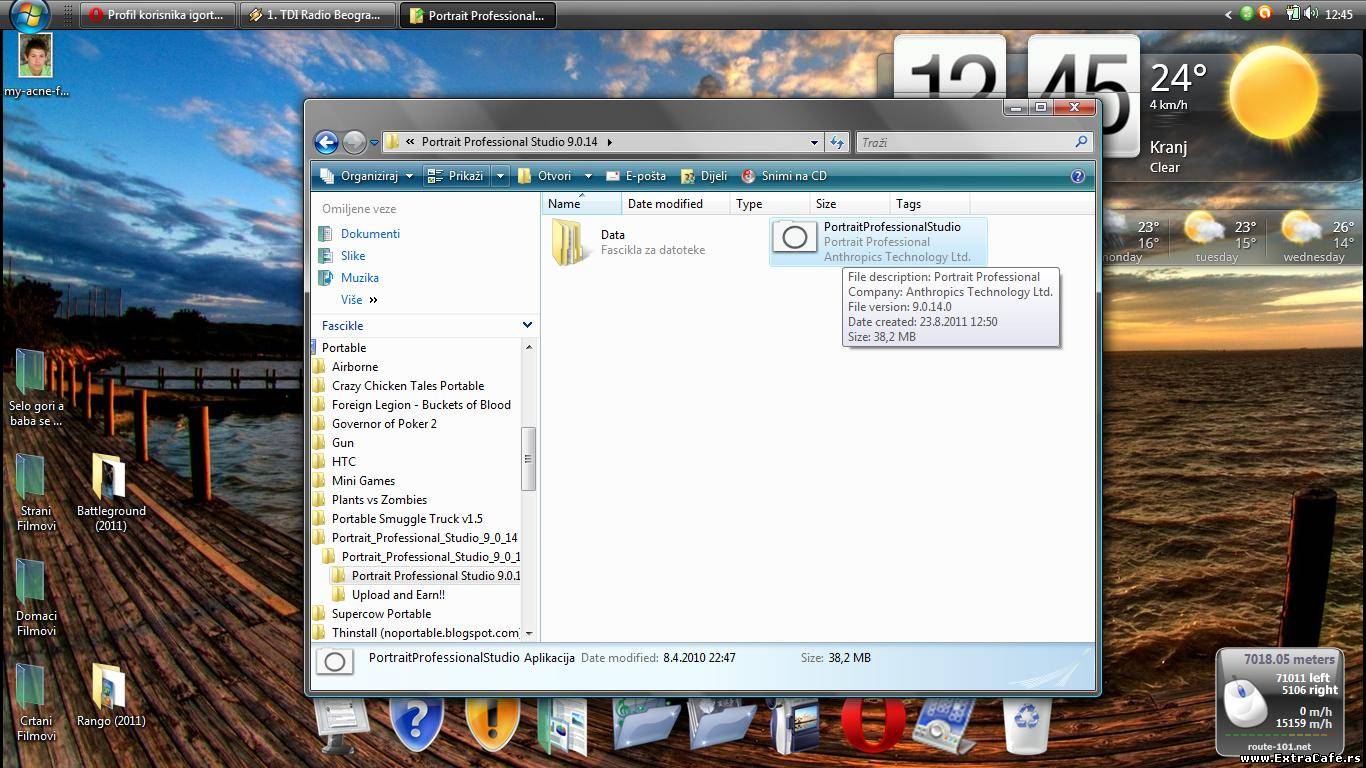The width and height of the screenshot is (1366, 768).
Task: Click Snimi na CD button
Action: [x=784, y=176]
